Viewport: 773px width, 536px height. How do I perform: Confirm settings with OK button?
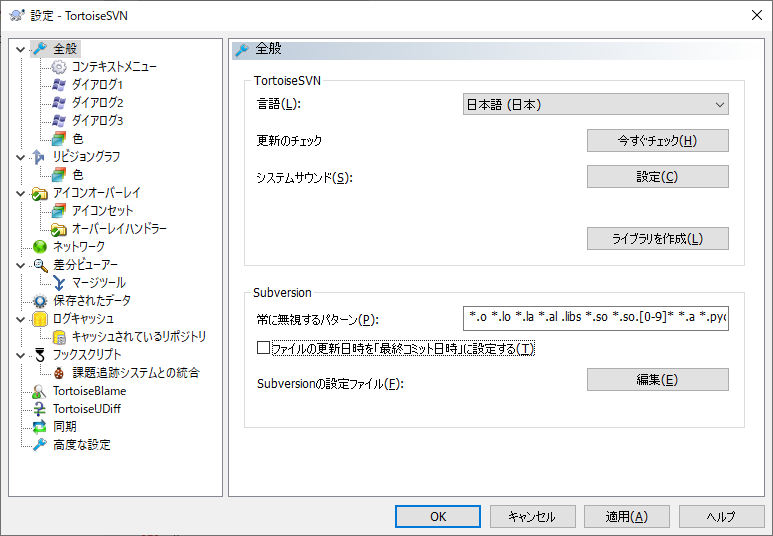(x=438, y=516)
